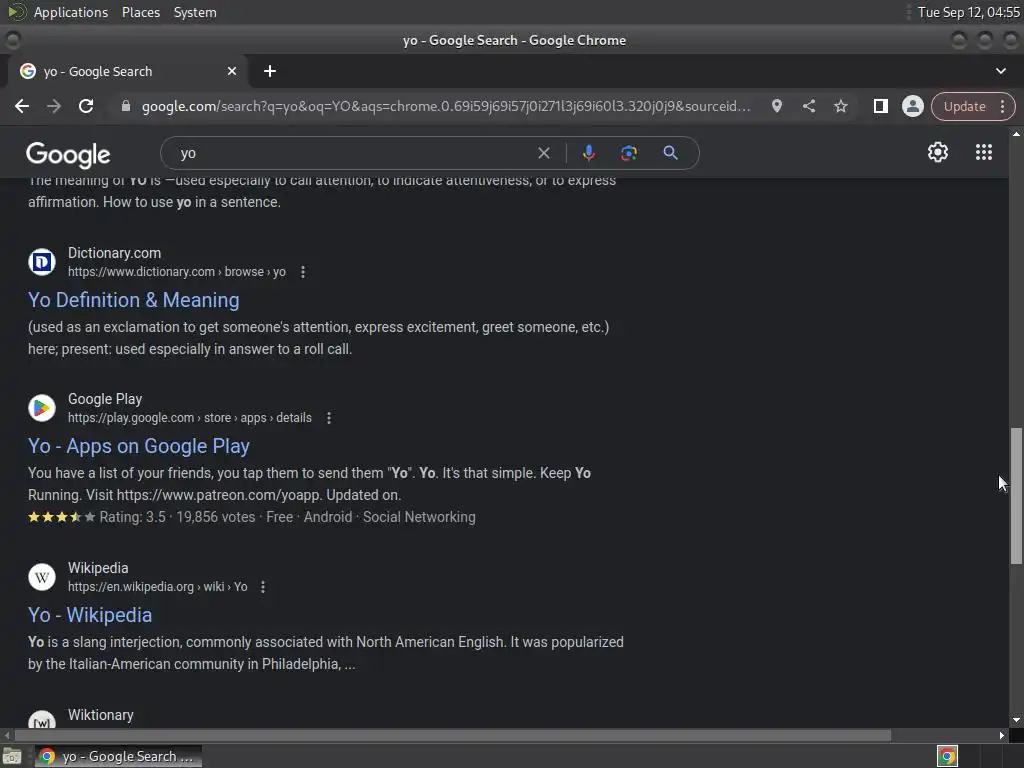Select Chrome window in the taskbar

pyautogui.click(x=118, y=756)
